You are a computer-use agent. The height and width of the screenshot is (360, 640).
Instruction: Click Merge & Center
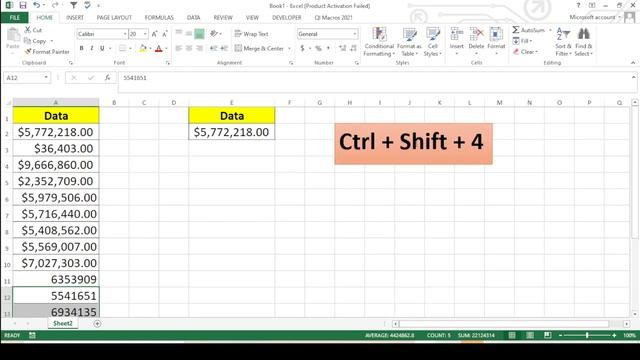point(260,48)
